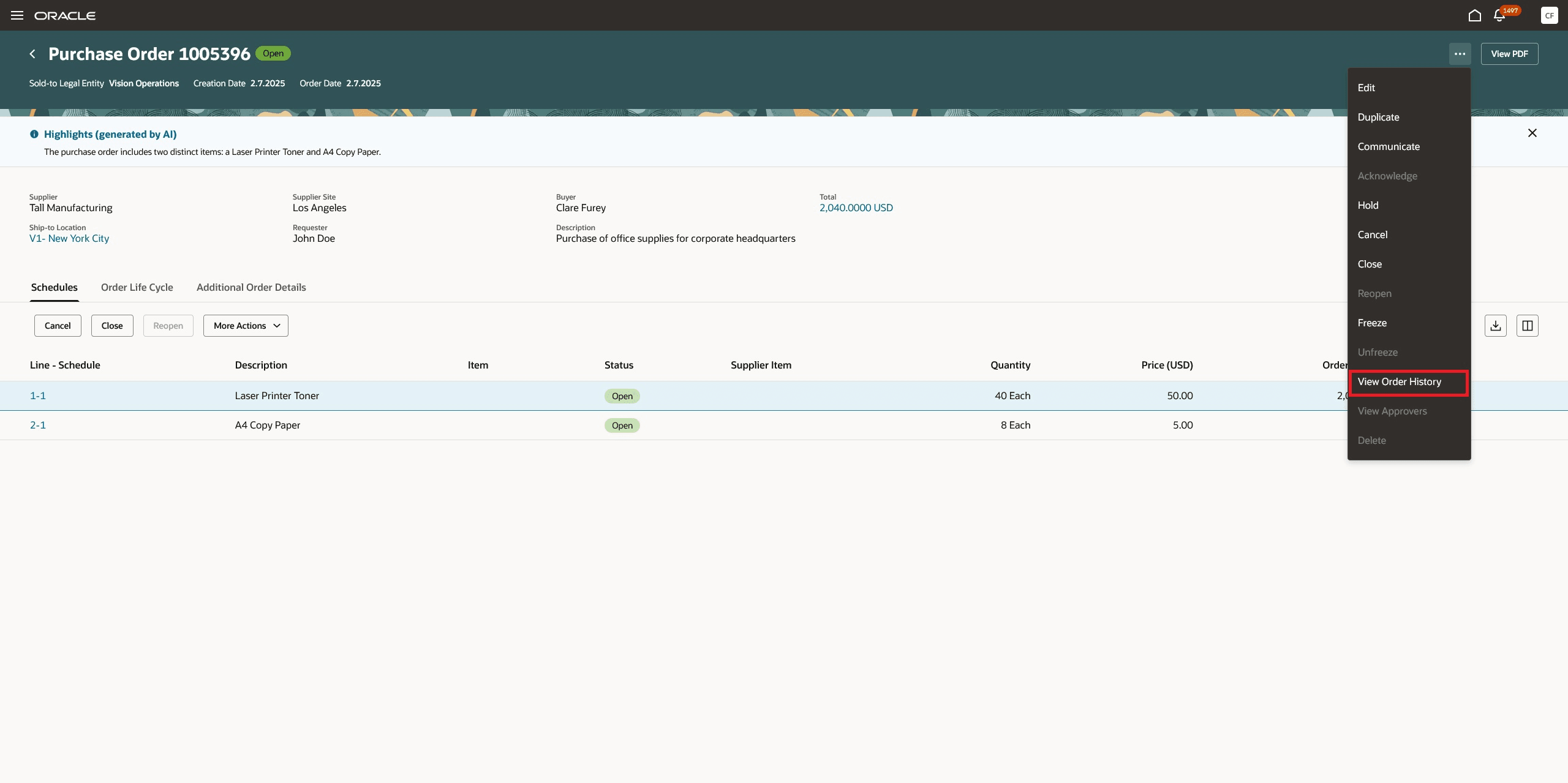Switch to the Order Life Cycle tab
This screenshot has width=1568, height=783.
(x=137, y=287)
